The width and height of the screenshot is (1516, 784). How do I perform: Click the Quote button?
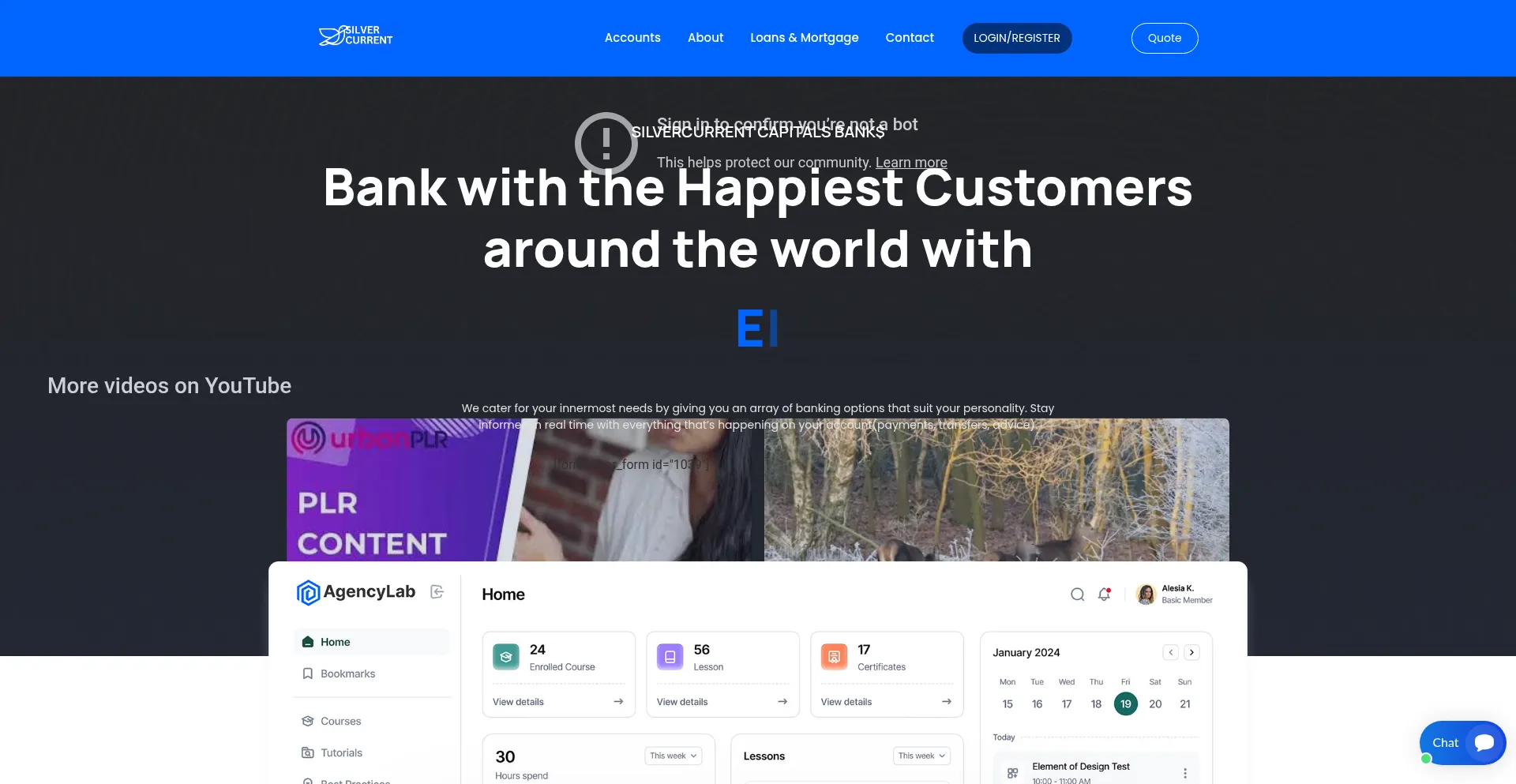coord(1165,38)
